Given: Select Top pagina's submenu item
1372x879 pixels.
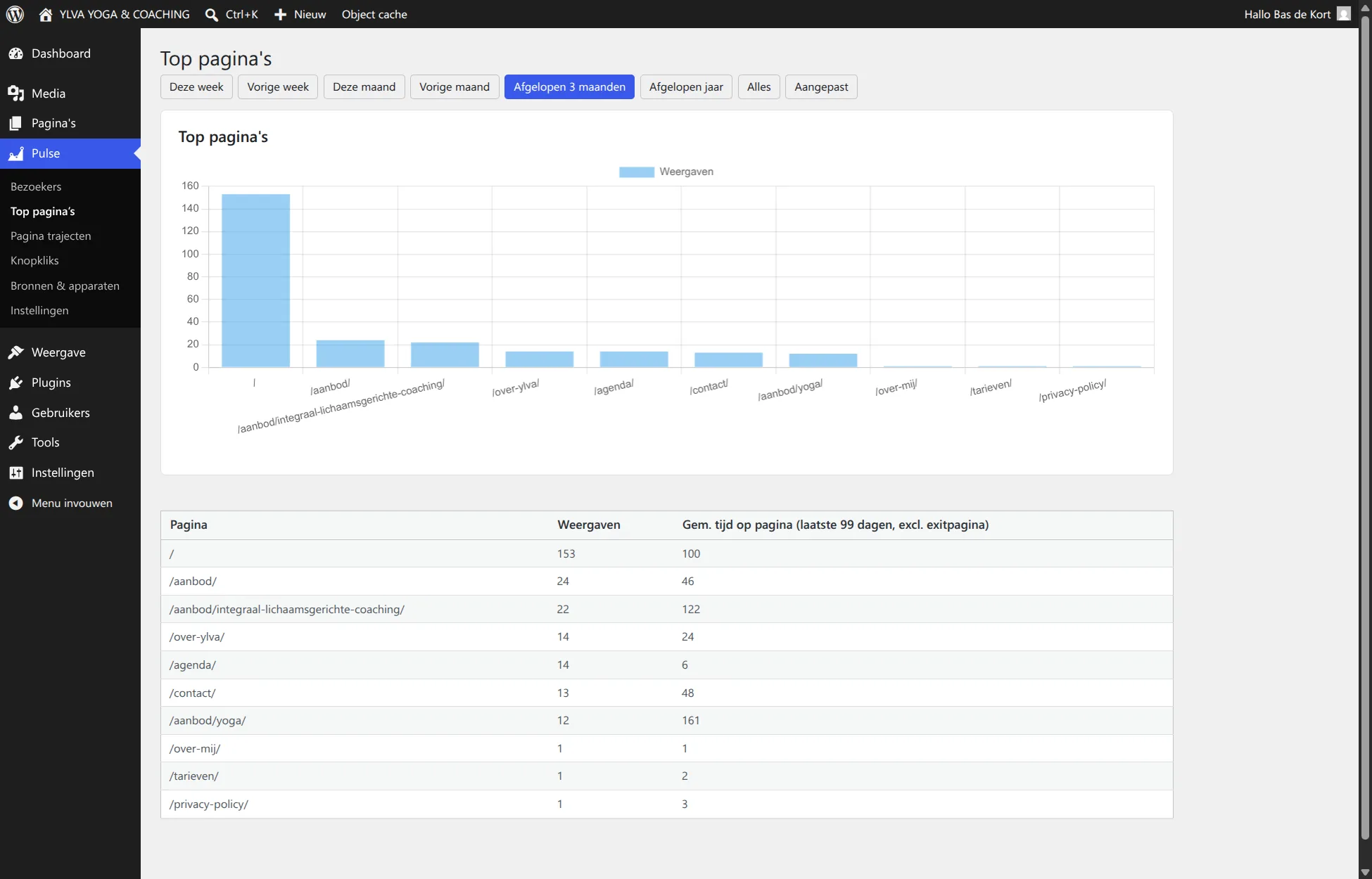Looking at the screenshot, I should (43, 211).
